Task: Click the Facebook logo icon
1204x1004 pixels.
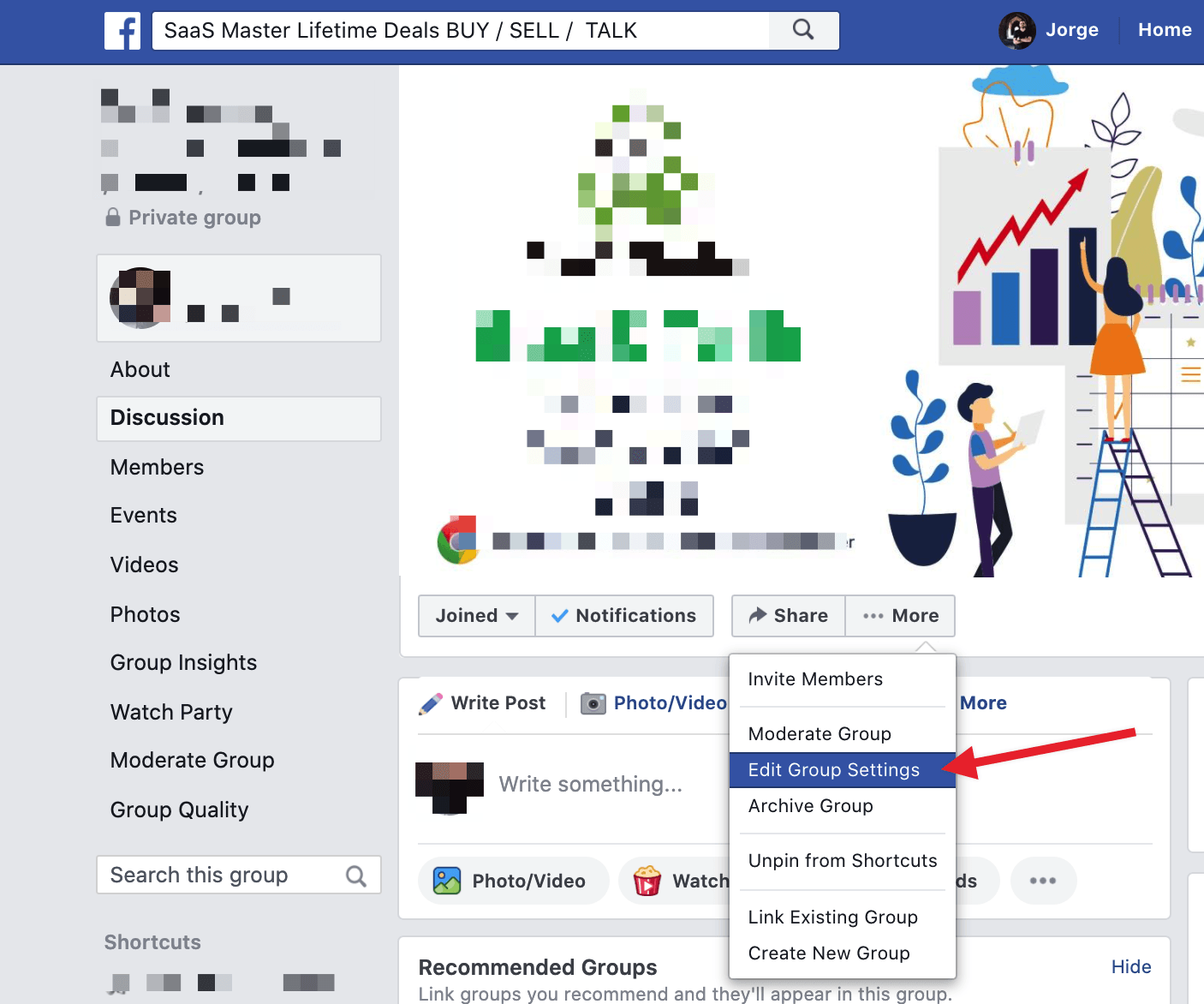Action: point(122,30)
